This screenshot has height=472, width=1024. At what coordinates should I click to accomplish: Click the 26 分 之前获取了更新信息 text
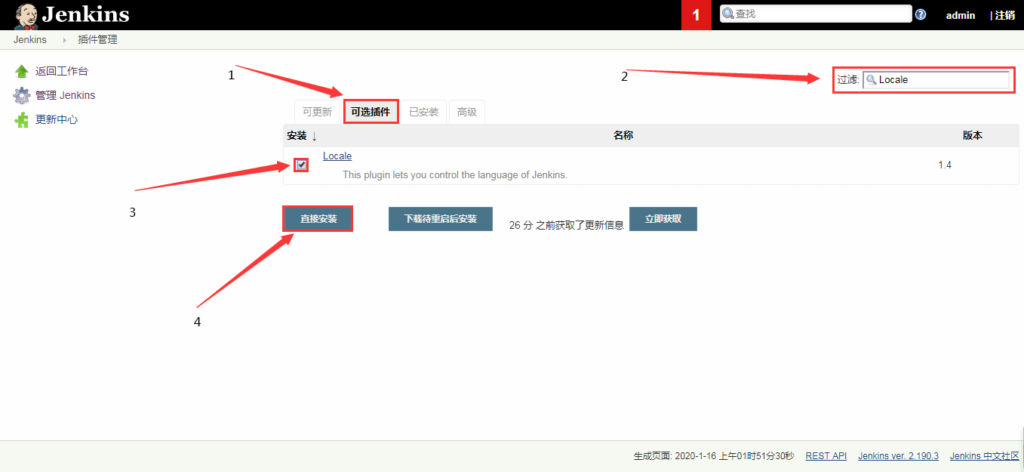coord(566,225)
